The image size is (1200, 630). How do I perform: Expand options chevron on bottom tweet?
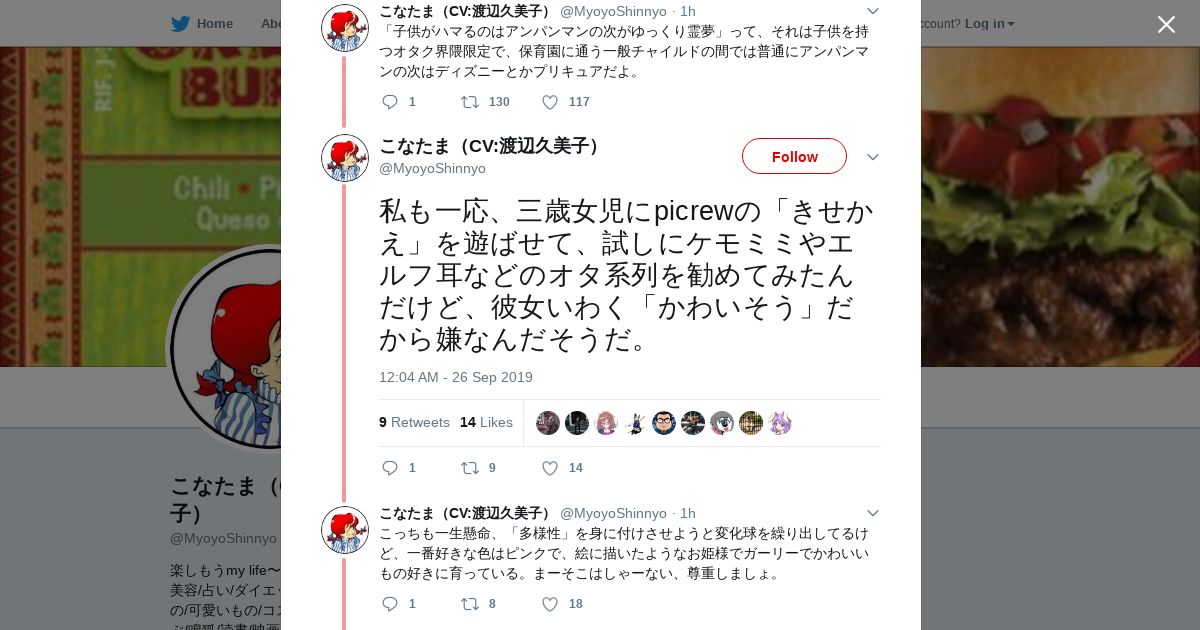tap(872, 513)
